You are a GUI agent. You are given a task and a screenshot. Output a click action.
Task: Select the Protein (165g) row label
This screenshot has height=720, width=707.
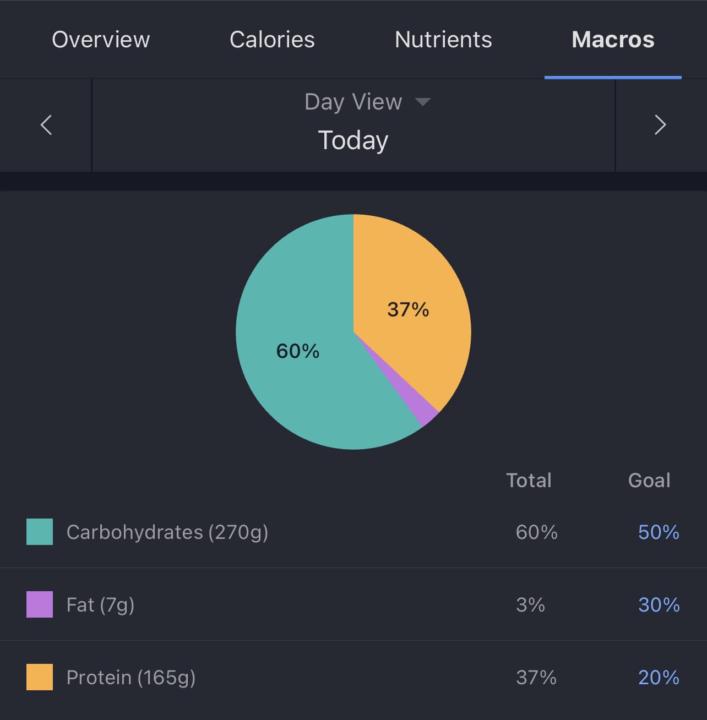tap(131, 677)
